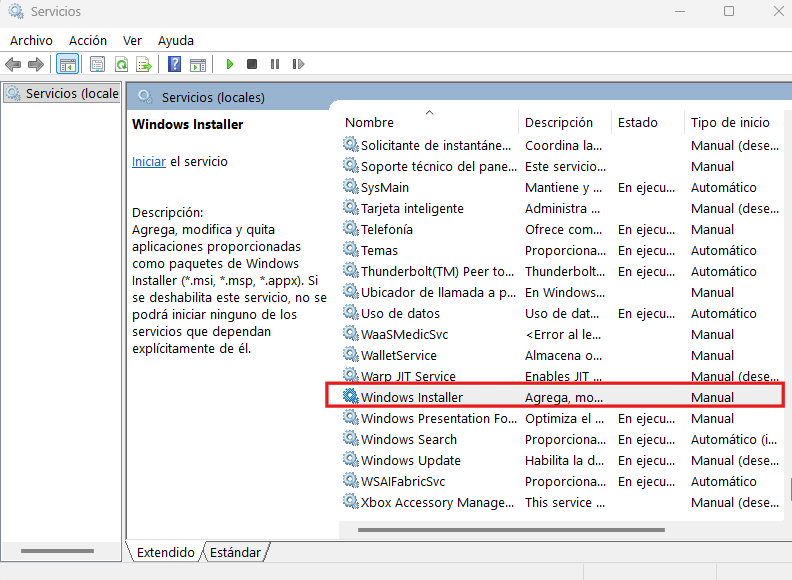Select the Uso de datos service name

[x=400, y=314]
